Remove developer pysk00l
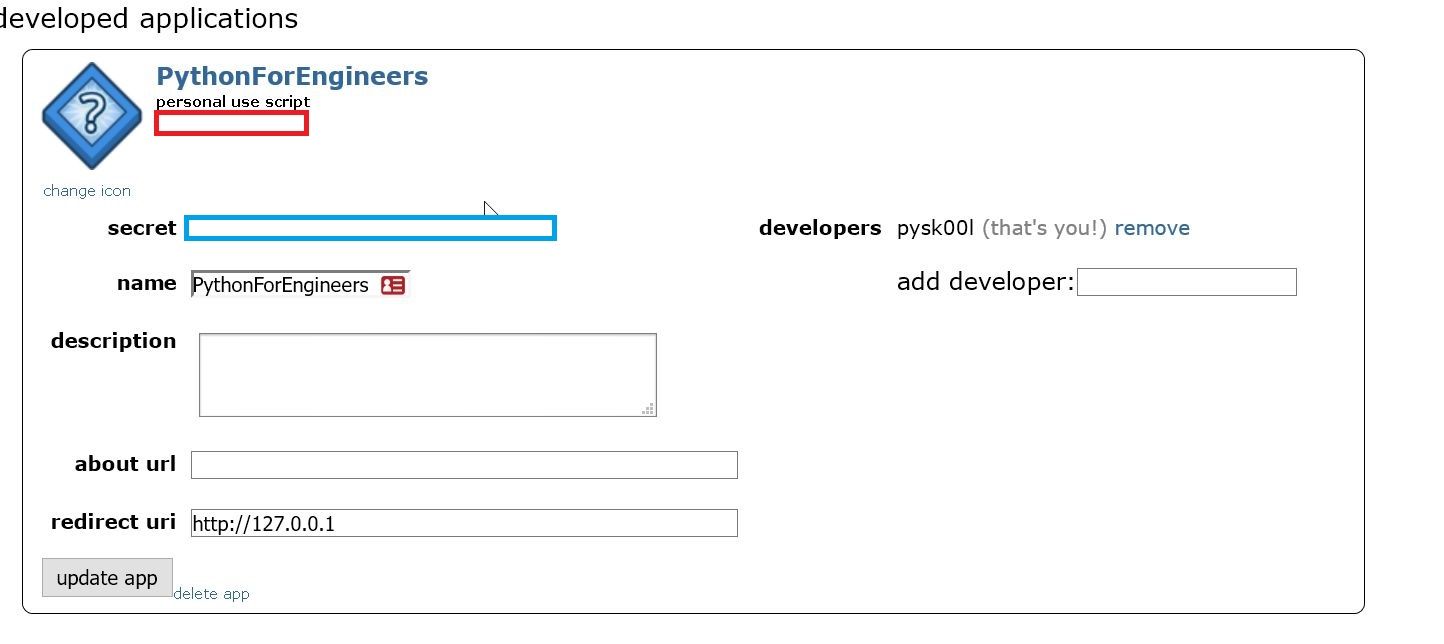The height and width of the screenshot is (644, 1444). [x=1152, y=228]
